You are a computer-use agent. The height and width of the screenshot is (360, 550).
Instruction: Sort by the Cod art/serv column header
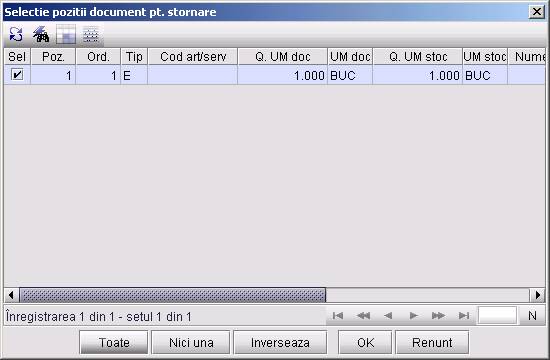point(193,56)
